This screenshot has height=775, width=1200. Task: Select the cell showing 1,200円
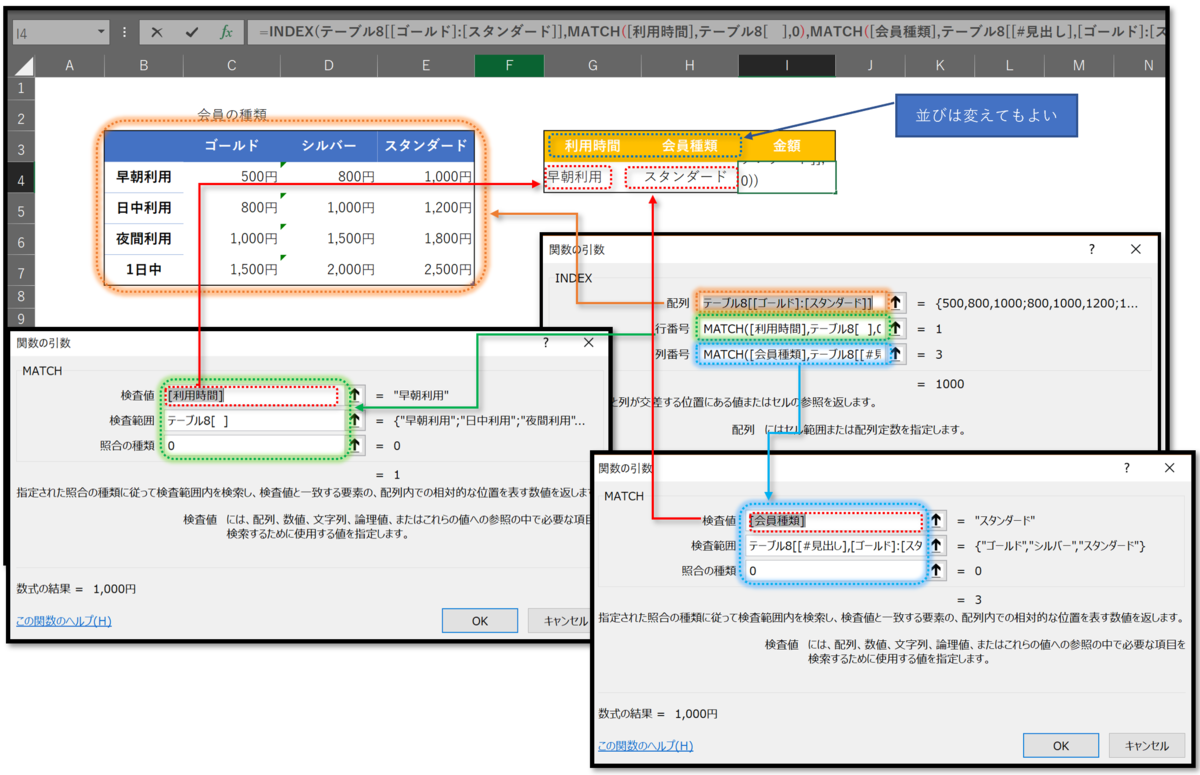[x=426, y=208]
